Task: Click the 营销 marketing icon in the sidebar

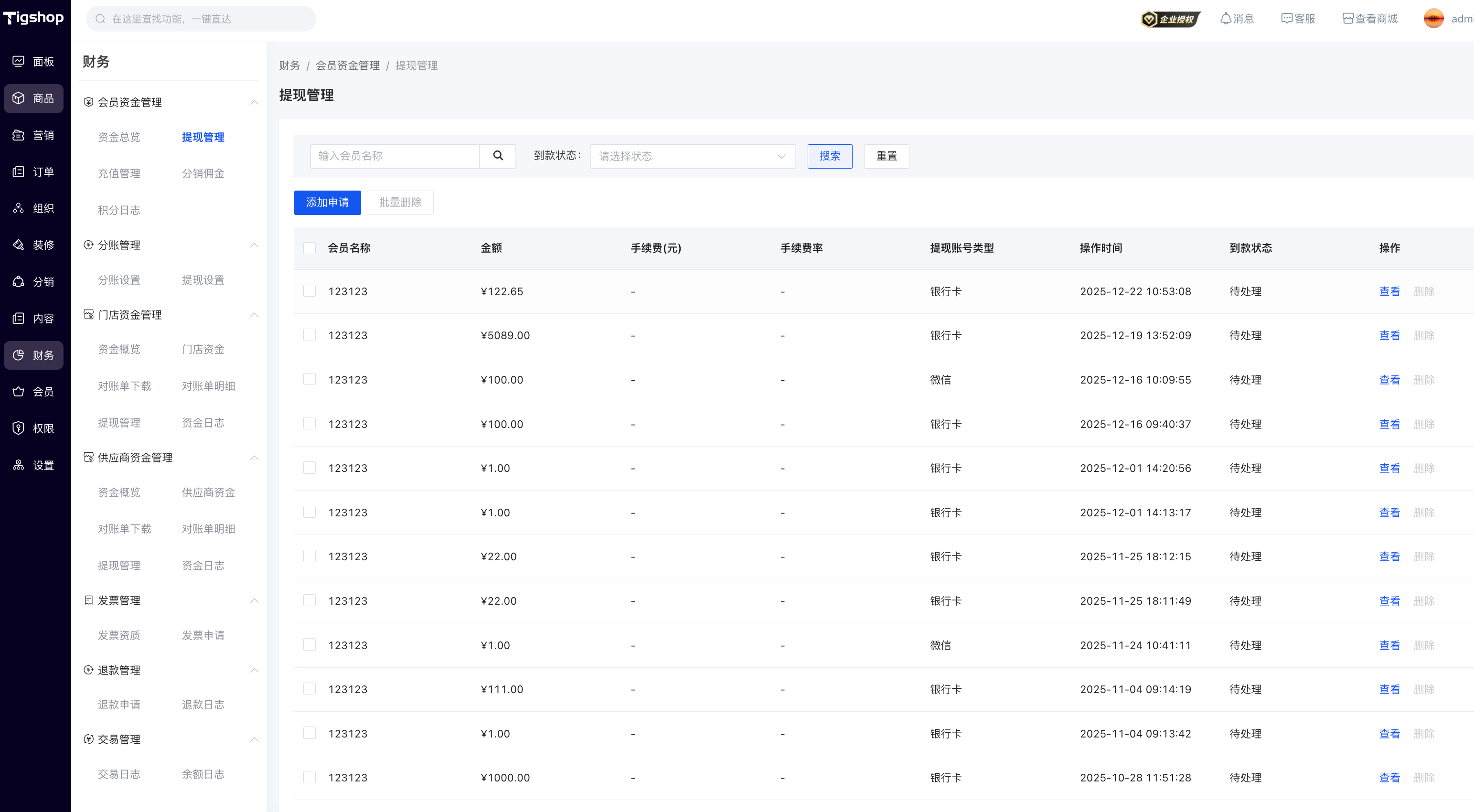Action: pyautogui.click(x=18, y=135)
